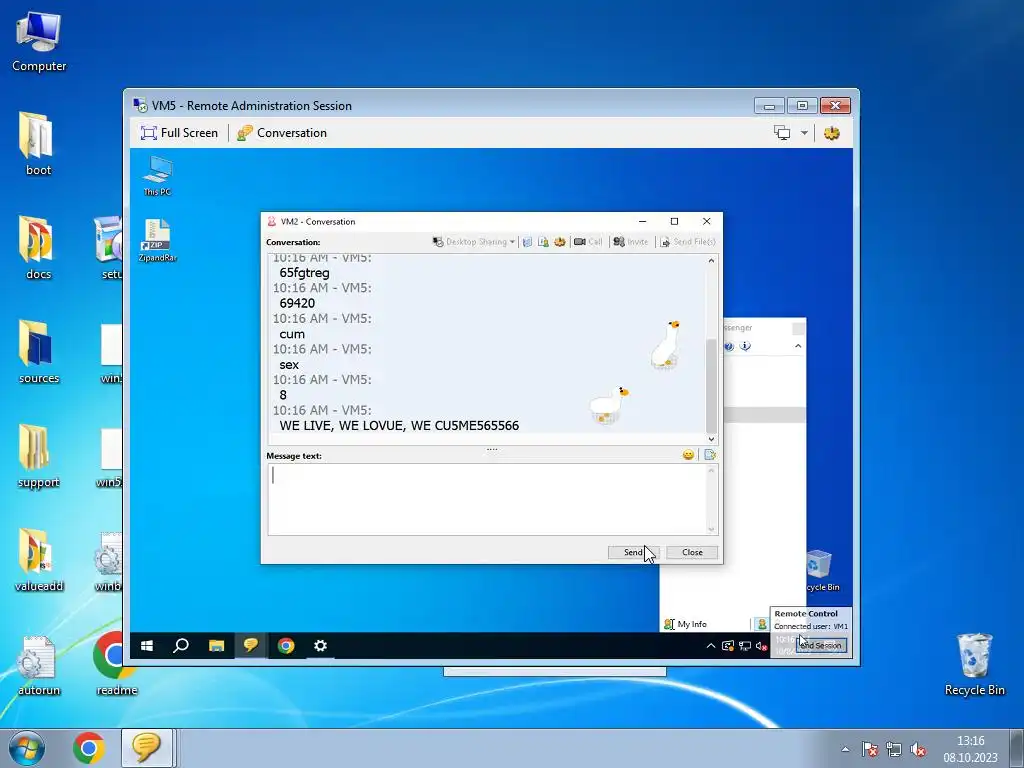Click the info icon in the messenger window
1024x768 pixels.
coord(745,346)
